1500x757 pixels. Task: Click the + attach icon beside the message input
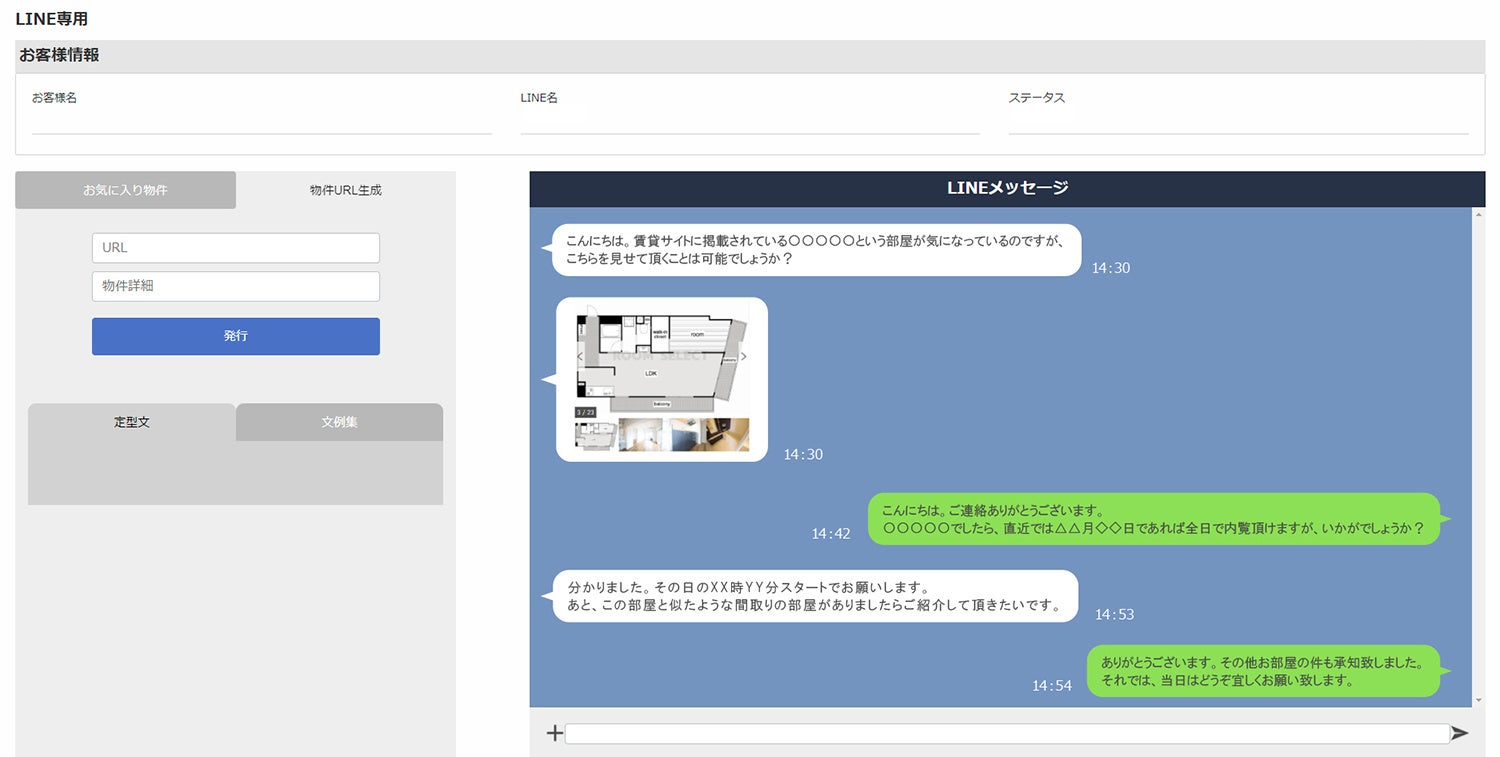[553, 733]
